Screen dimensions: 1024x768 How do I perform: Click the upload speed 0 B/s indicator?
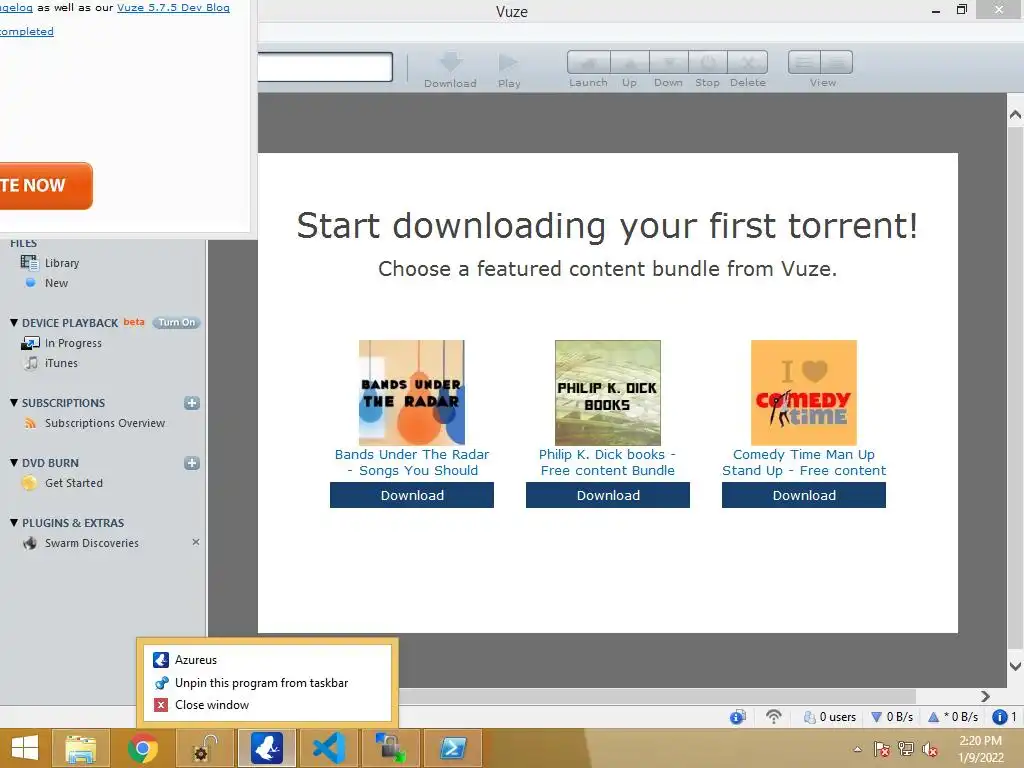[953, 717]
